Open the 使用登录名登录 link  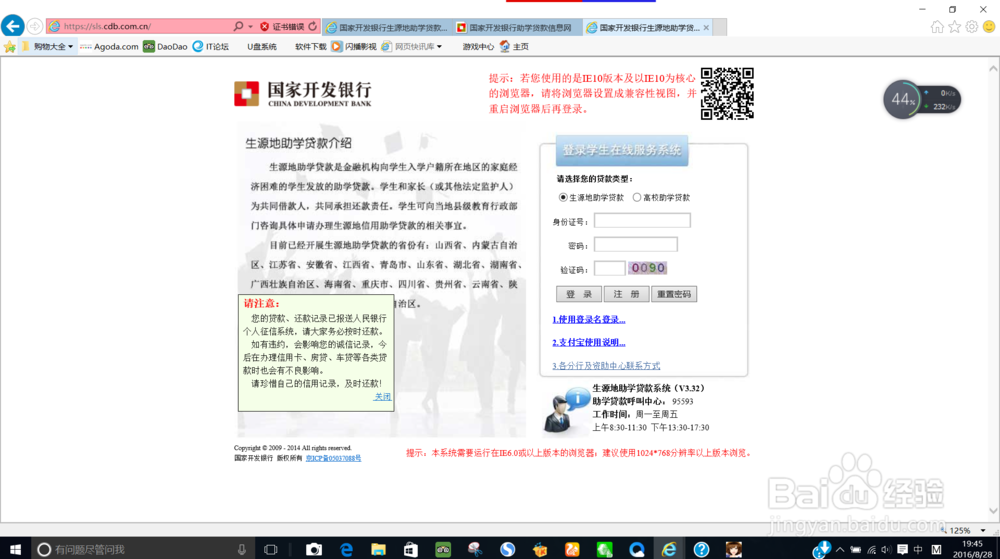[x=589, y=319]
